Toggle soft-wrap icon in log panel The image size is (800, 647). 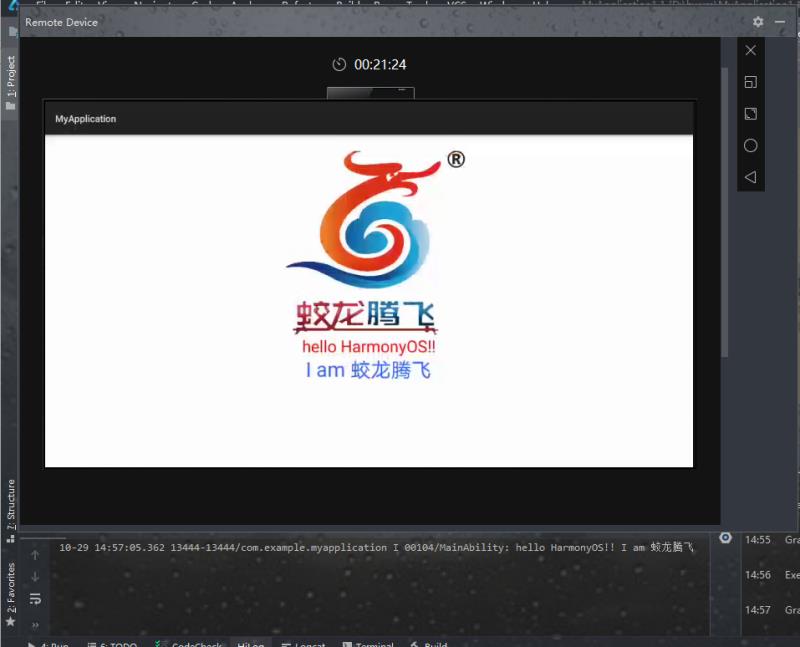35,599
